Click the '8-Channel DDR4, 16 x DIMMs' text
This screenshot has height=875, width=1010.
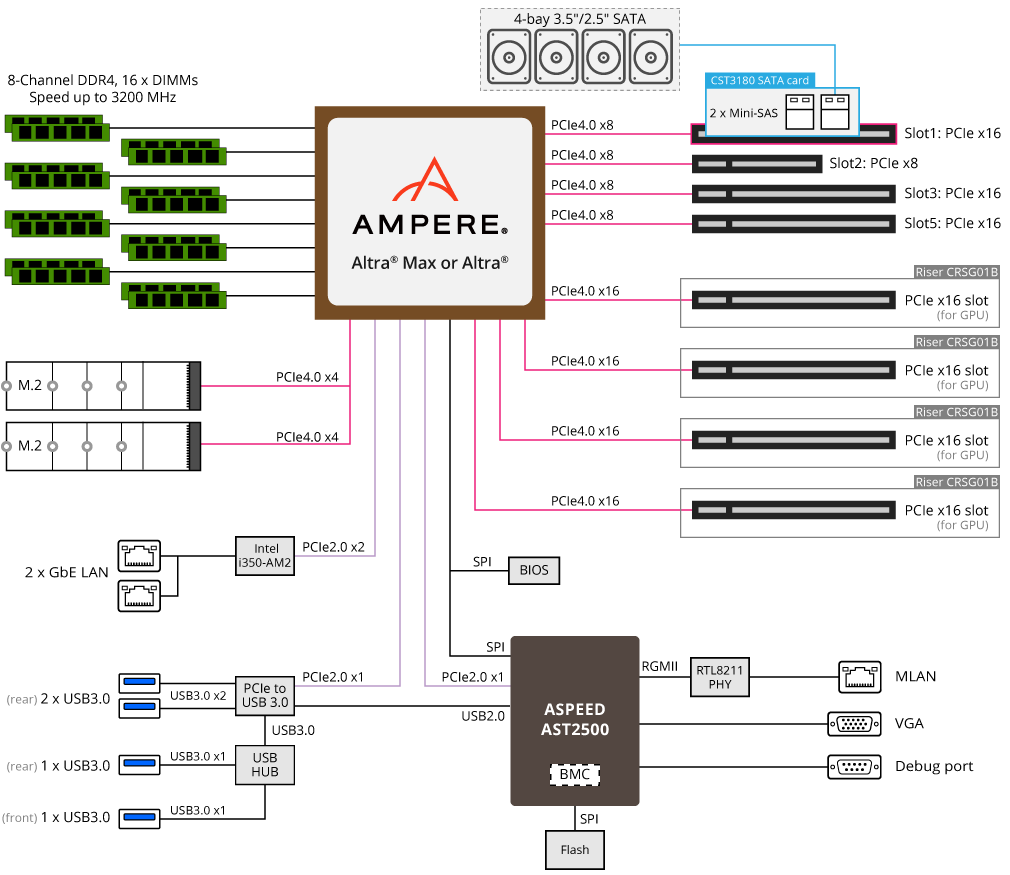point(102,81)
